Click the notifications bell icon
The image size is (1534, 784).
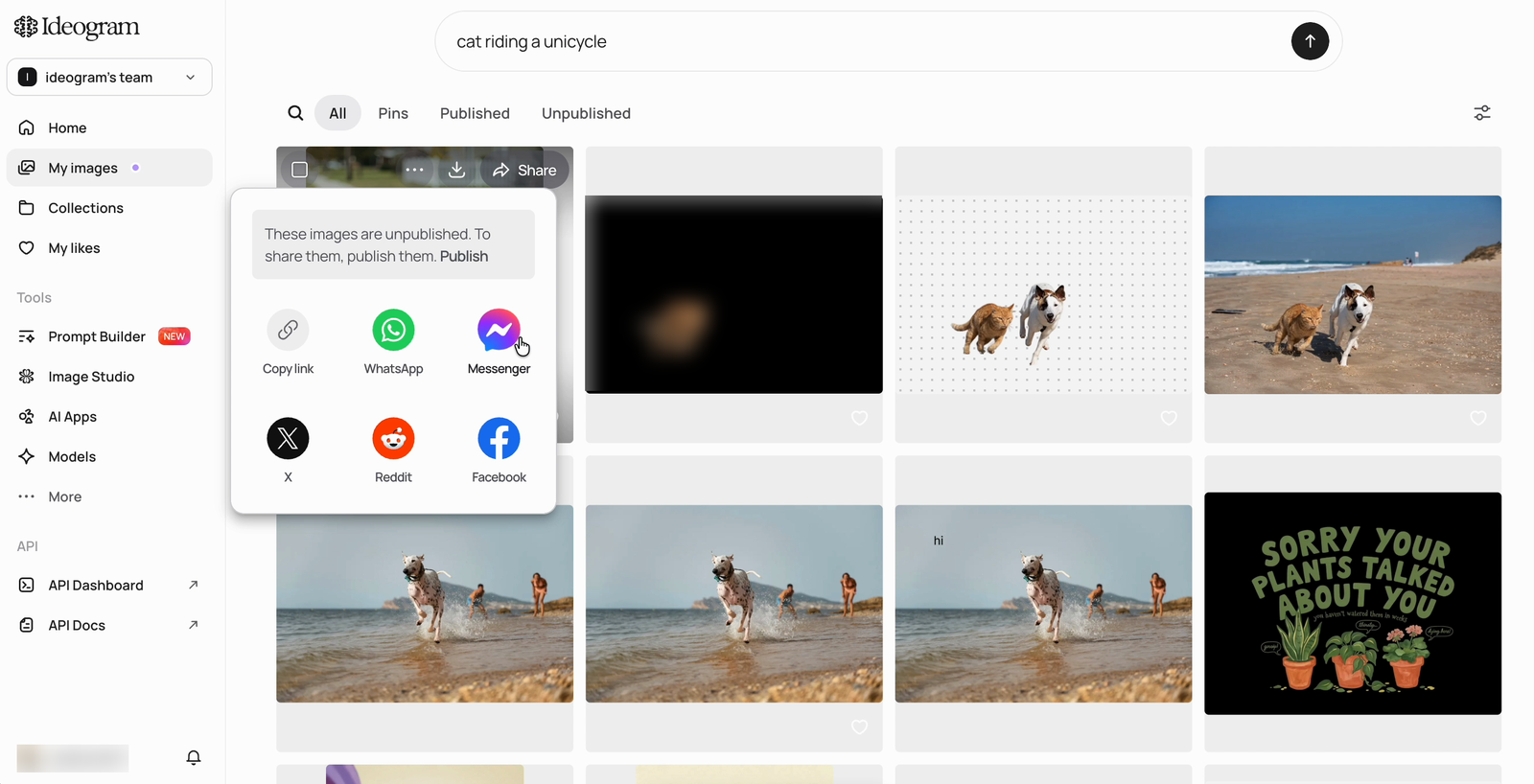click(x=194, y=757)
